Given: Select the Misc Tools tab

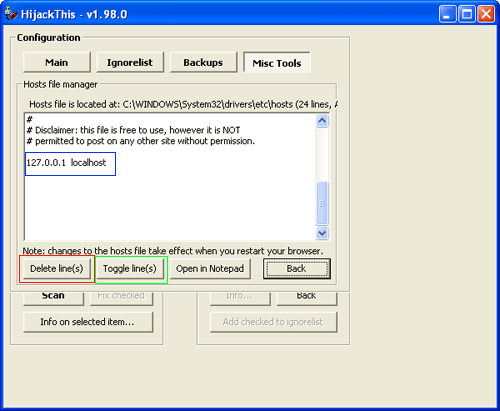Looking at the screenshot, I should tap(277, 62).
